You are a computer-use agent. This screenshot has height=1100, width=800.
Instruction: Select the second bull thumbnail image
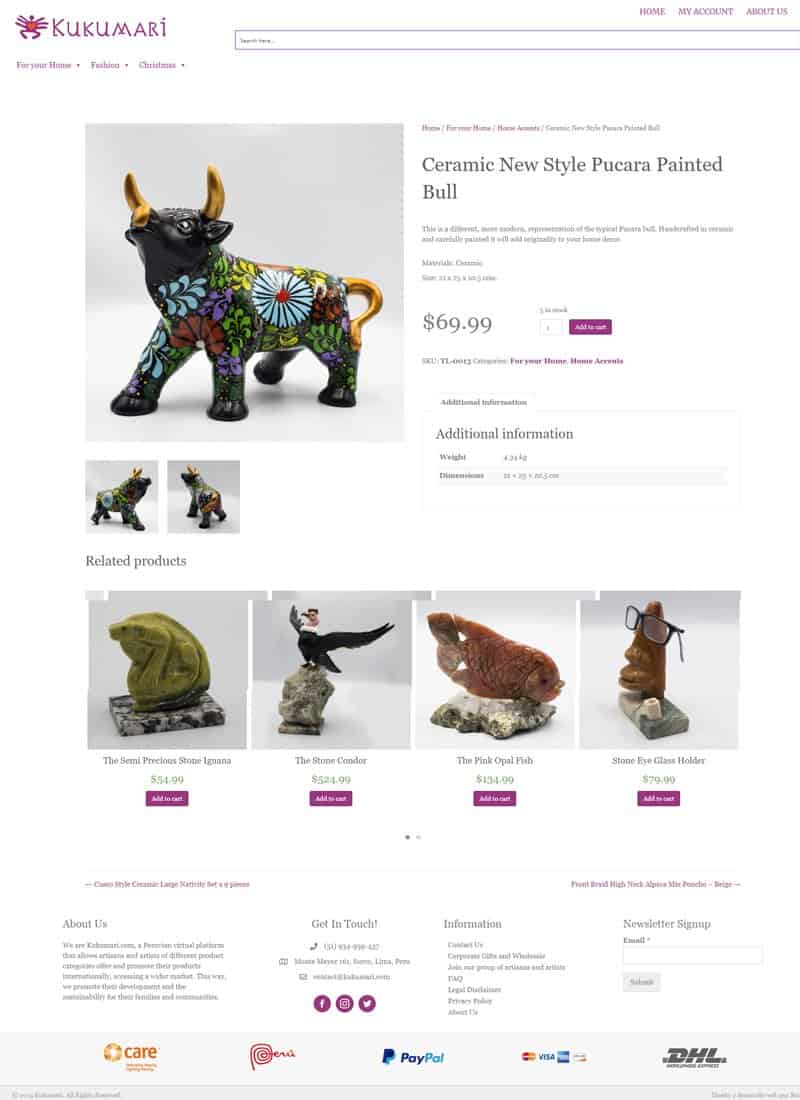(204, 497)
